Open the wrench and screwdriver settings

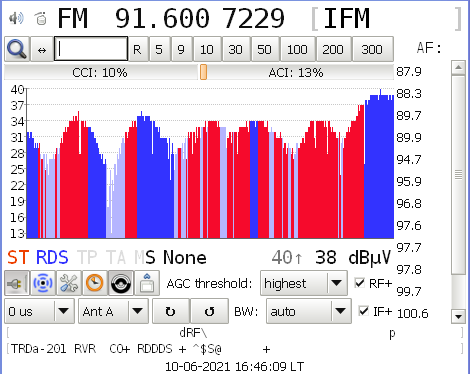click(69, 283)
